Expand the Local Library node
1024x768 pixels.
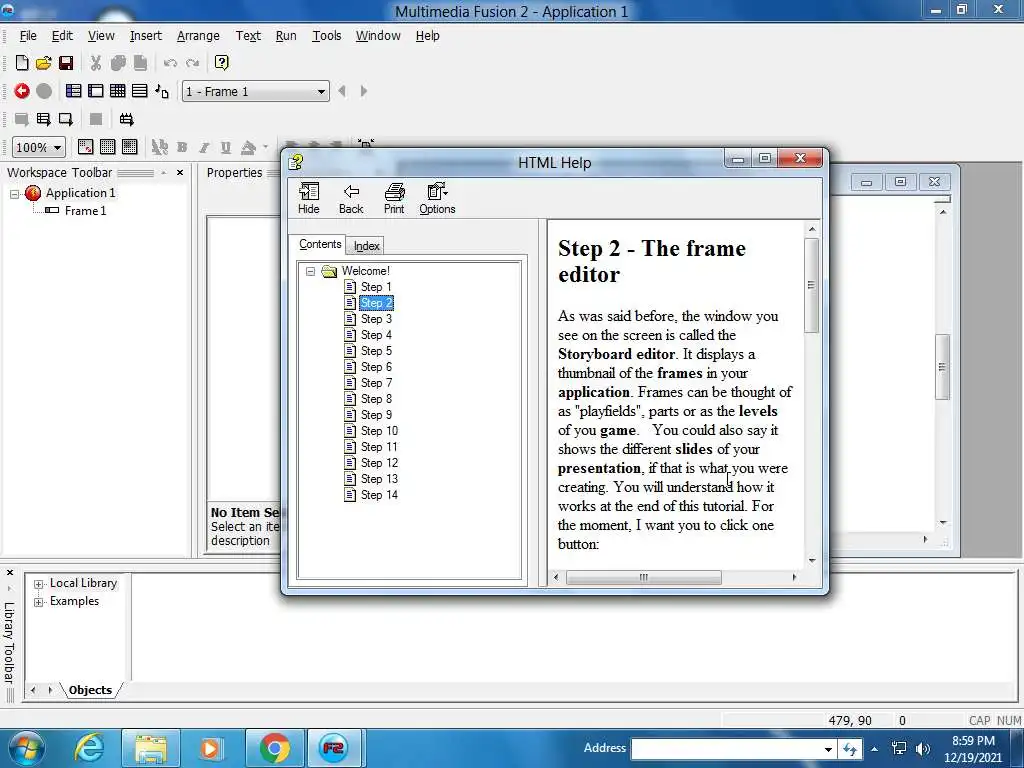click(x=39, y=584)
